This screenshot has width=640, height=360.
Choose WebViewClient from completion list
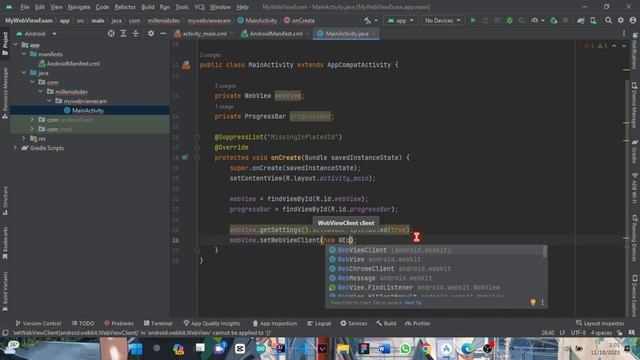point(435,250)
